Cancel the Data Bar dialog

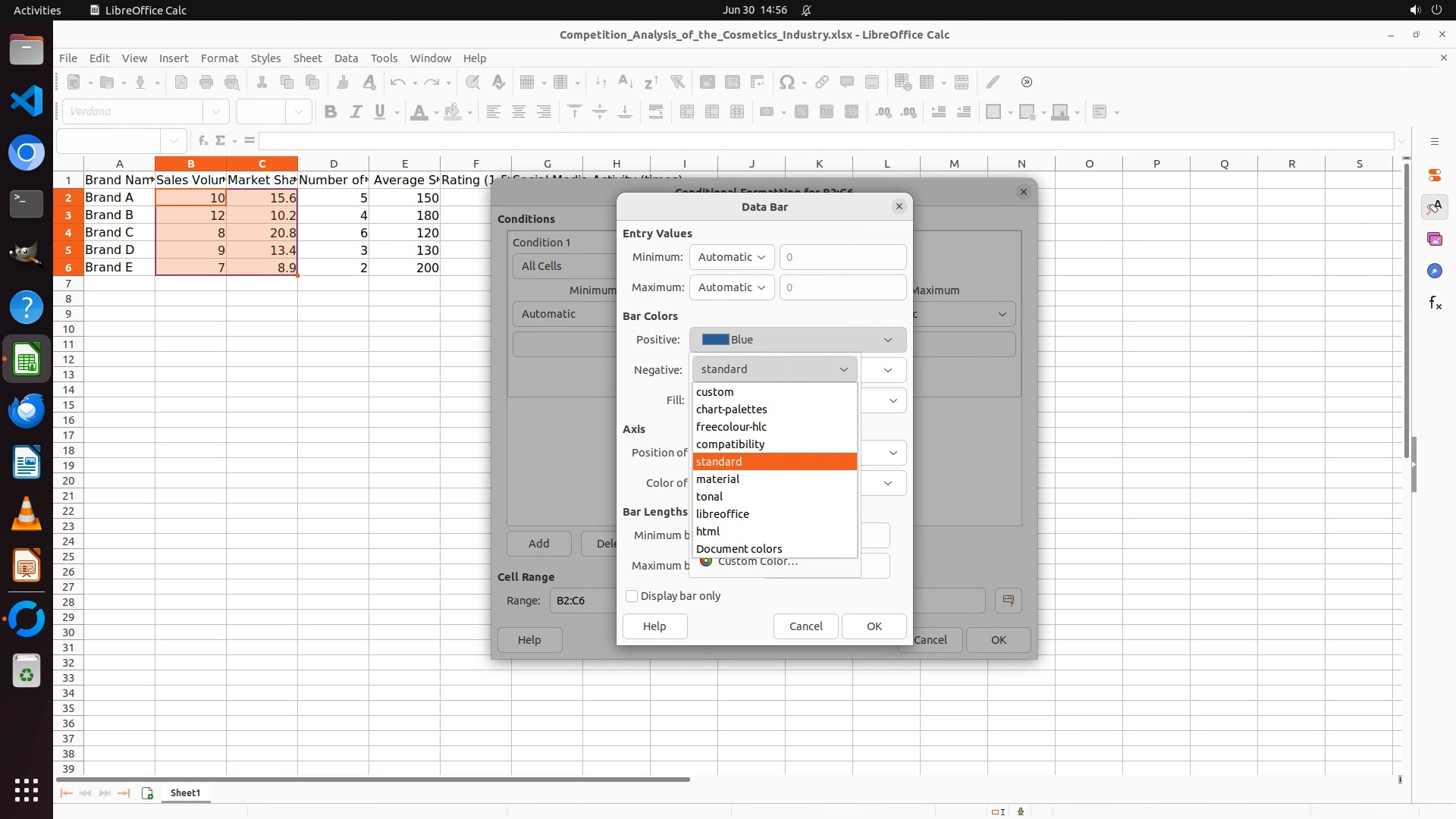tap(805, 626)
